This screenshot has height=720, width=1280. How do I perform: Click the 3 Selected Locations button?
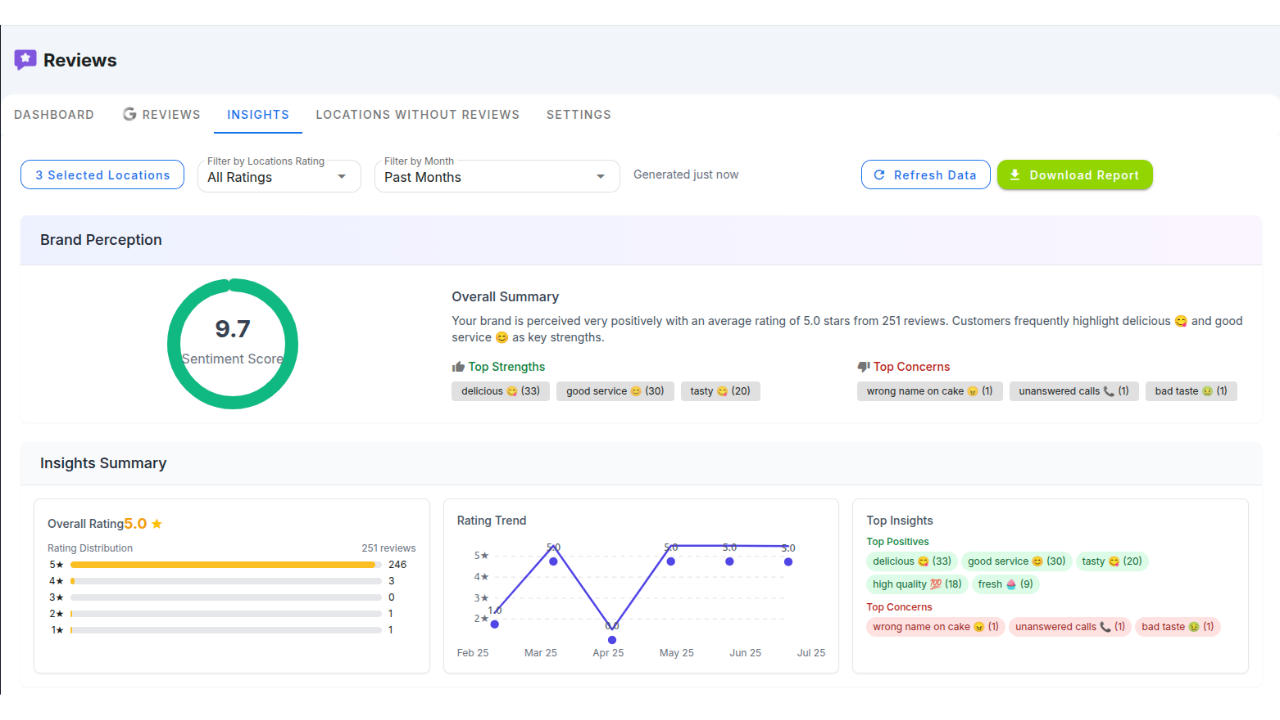tap(101, 174)
